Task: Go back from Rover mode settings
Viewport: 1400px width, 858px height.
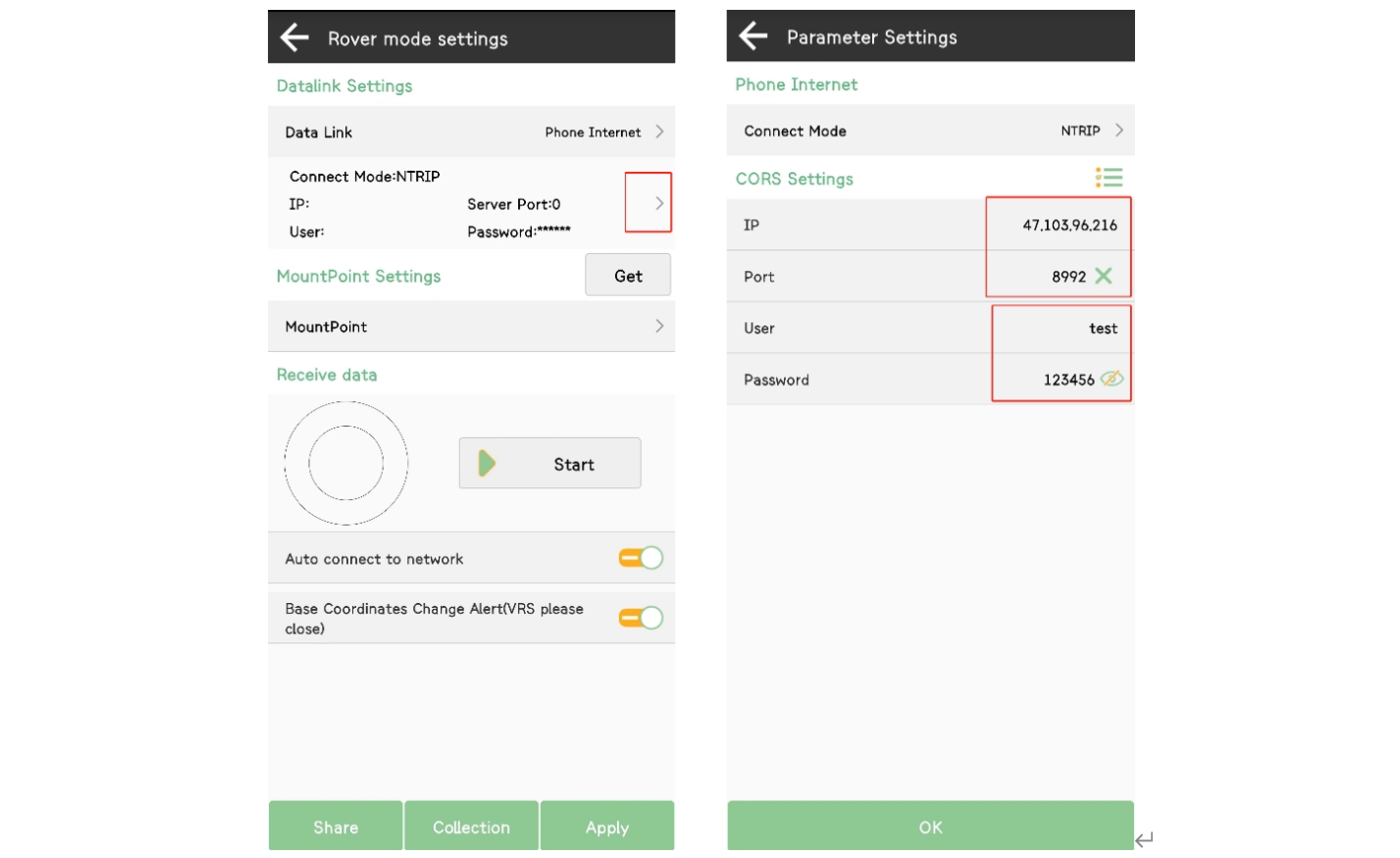Action: [x=295, y=39]
